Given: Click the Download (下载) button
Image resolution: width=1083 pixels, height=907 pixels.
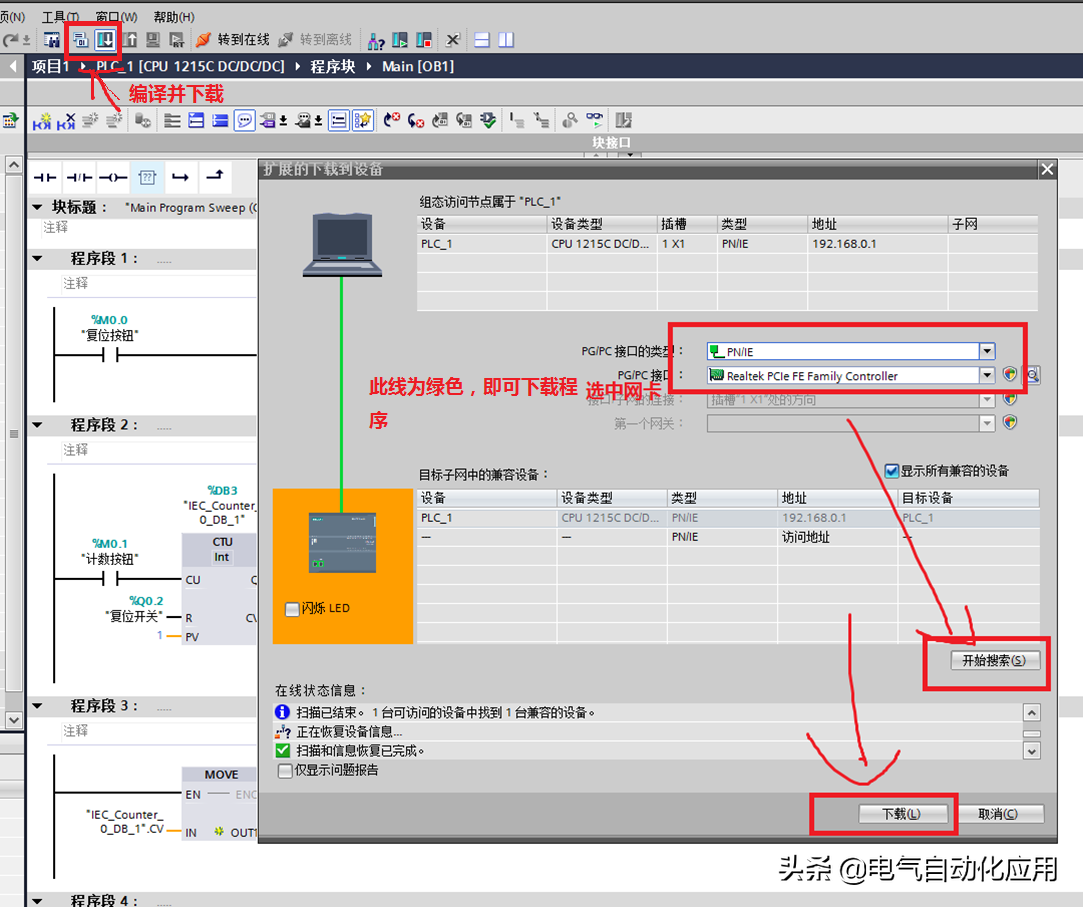Looking at the screenshot, I should pos(901,814).
